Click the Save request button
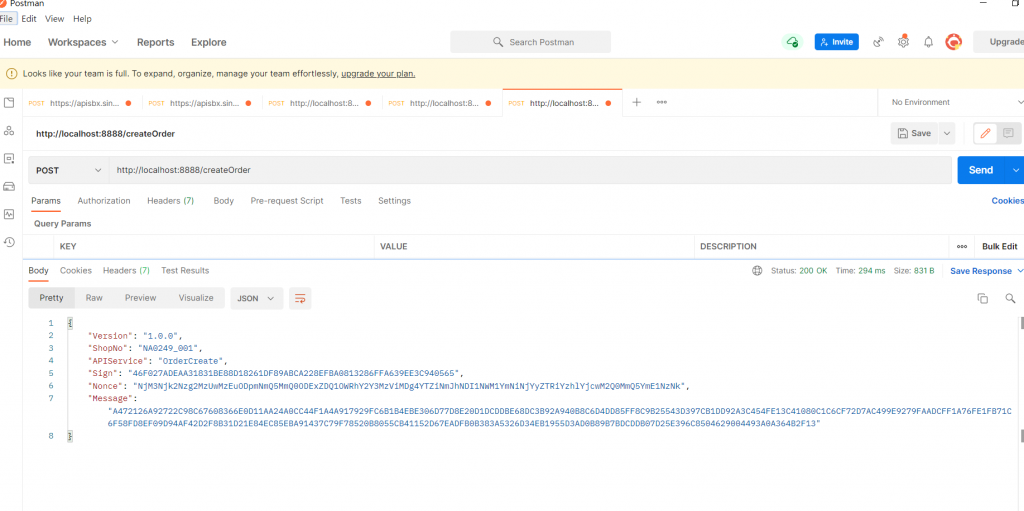This screenshot has height=511, width=1024. tap(914, 133)
